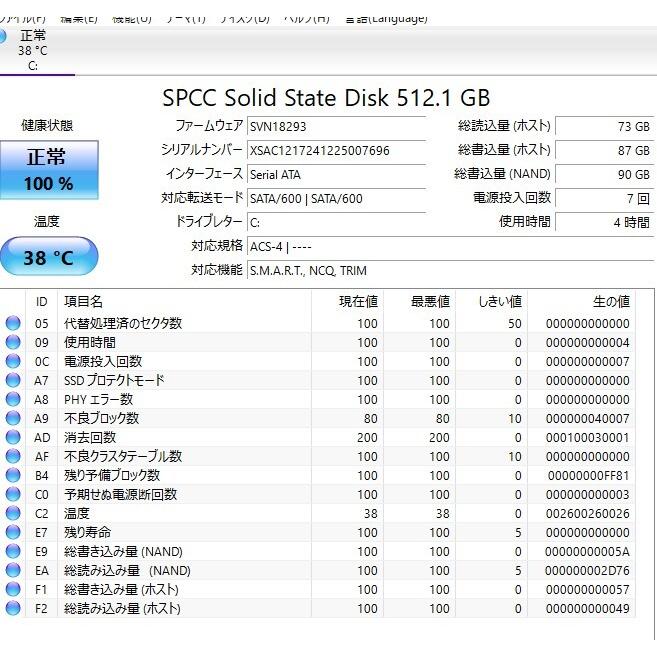This screenshot has width=657, height=657.
Task: Click the 項目名 column header
Action: (84, 301)
